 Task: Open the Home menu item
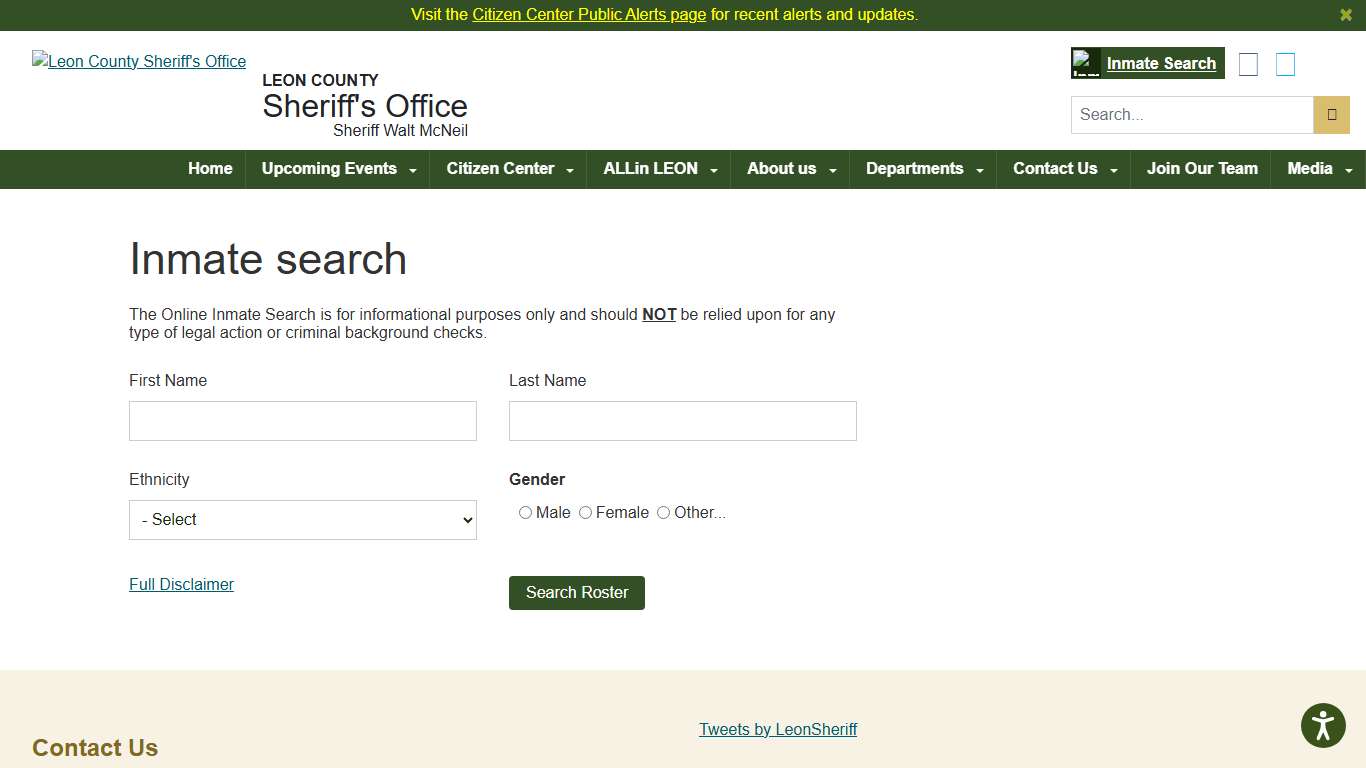(x=209, y=169)
